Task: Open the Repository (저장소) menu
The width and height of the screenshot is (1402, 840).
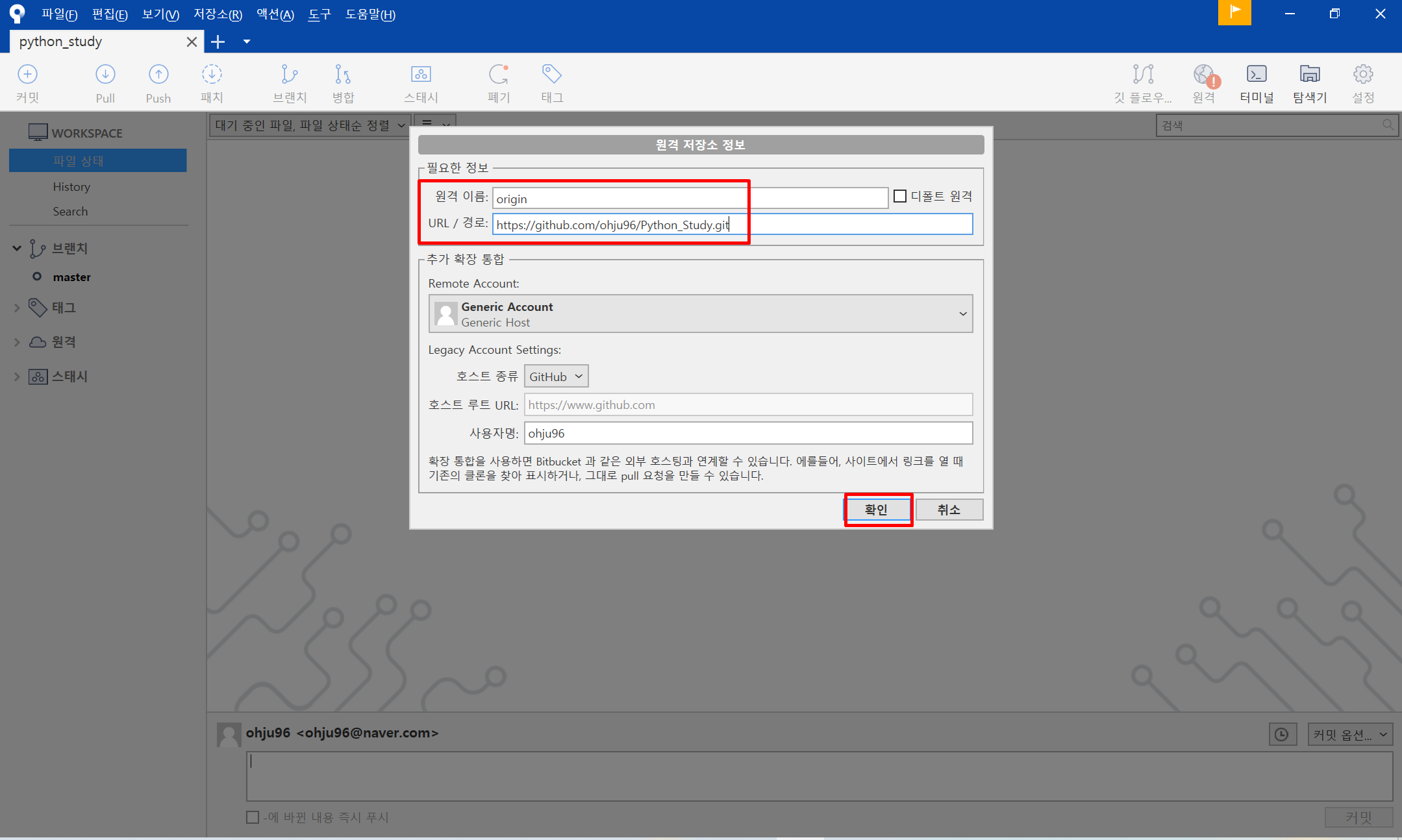Action: tap(218, 14)
